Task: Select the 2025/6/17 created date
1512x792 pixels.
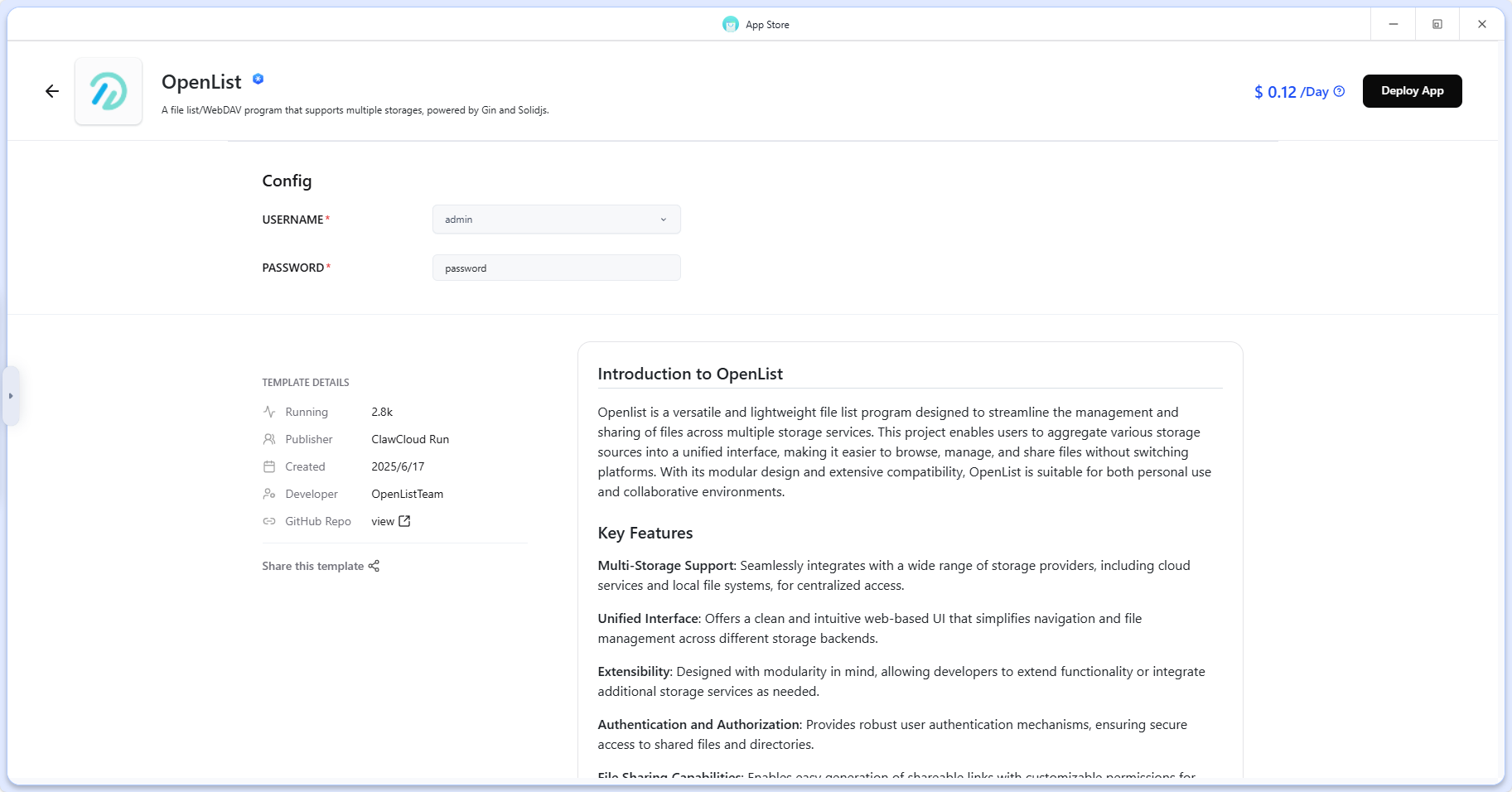Action: point(398,466)
